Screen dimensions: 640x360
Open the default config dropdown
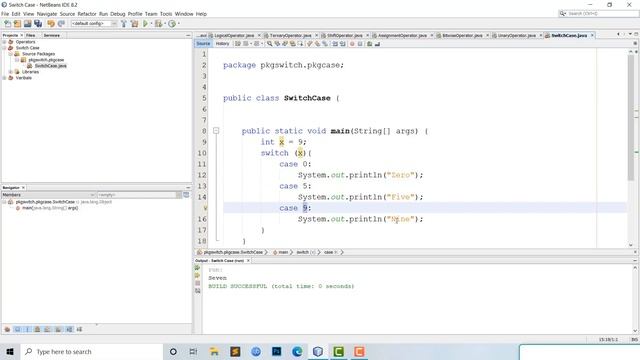click(x=94, y=24)
